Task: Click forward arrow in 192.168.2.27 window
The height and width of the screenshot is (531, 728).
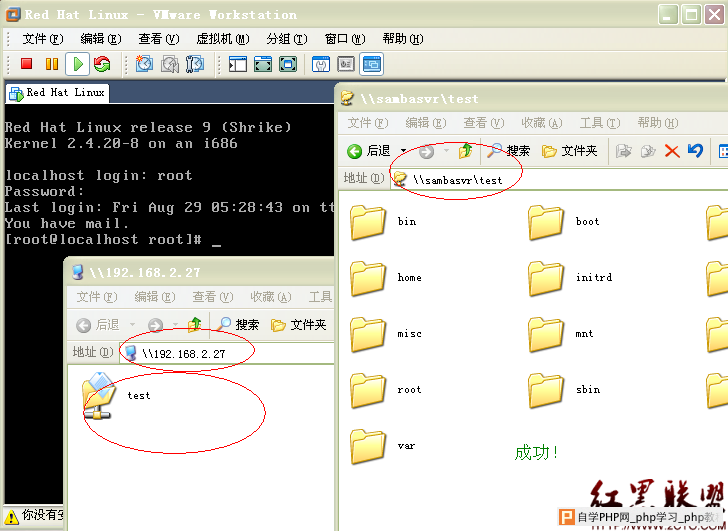Action: (x=156, y=325)
